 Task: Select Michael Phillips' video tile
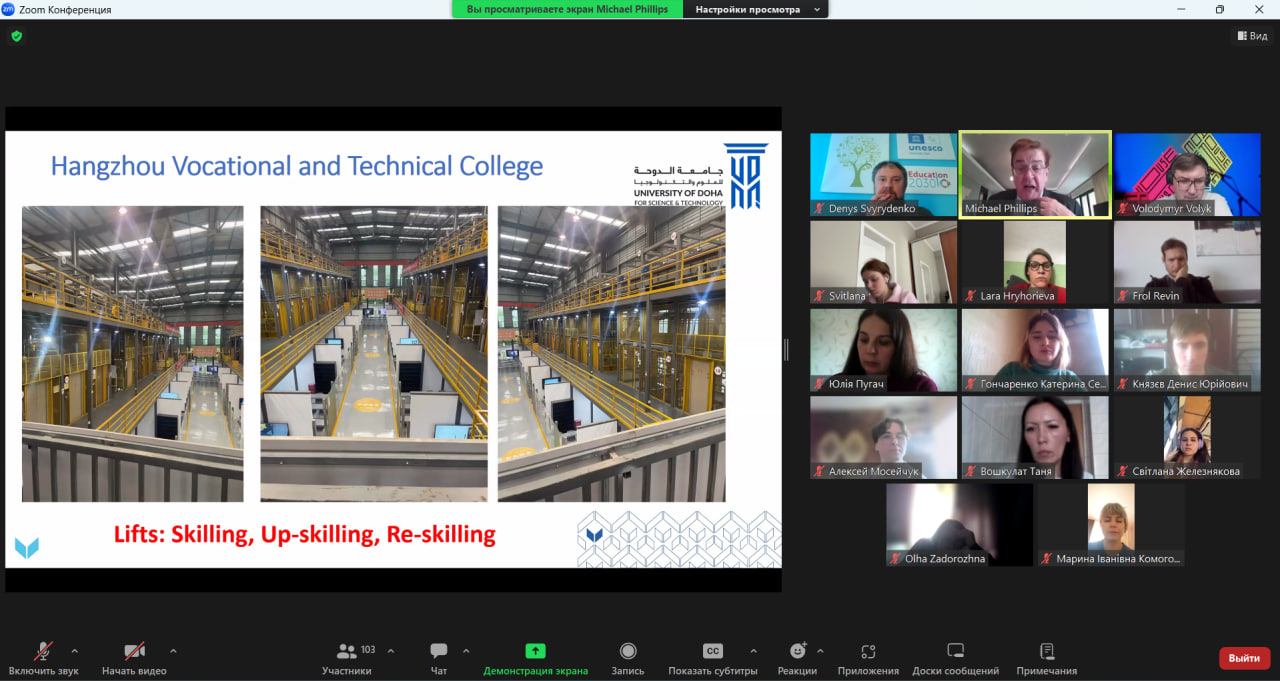(x=1035, y=174)
